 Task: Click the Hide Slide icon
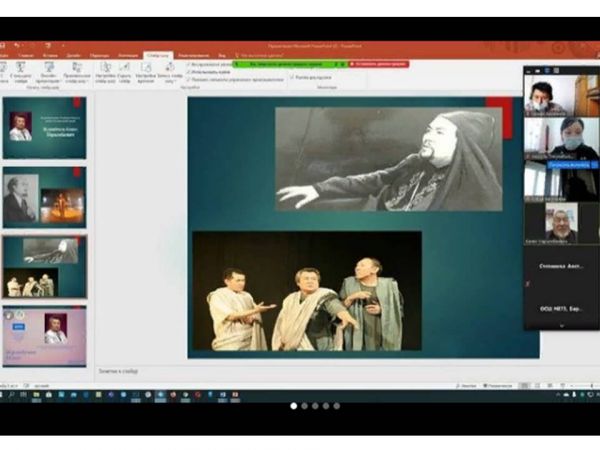point(124,68)
